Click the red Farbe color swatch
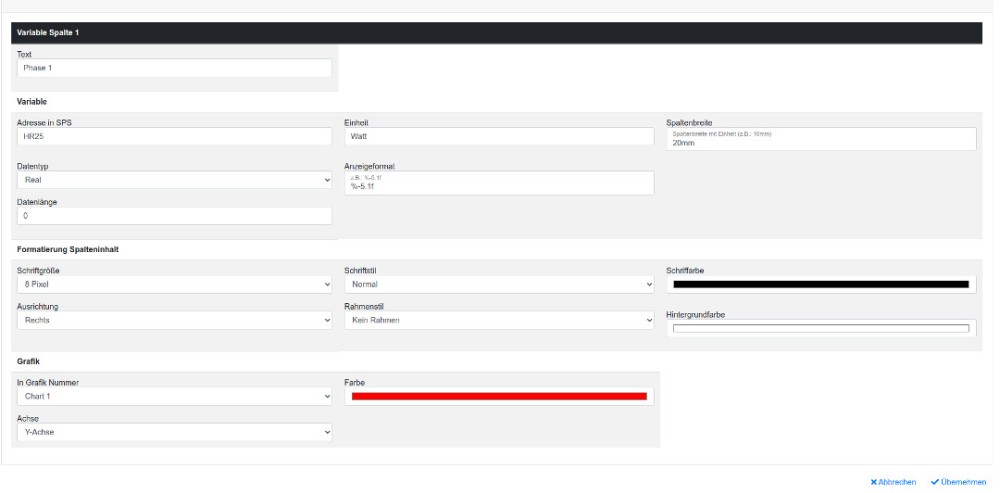 498,397
